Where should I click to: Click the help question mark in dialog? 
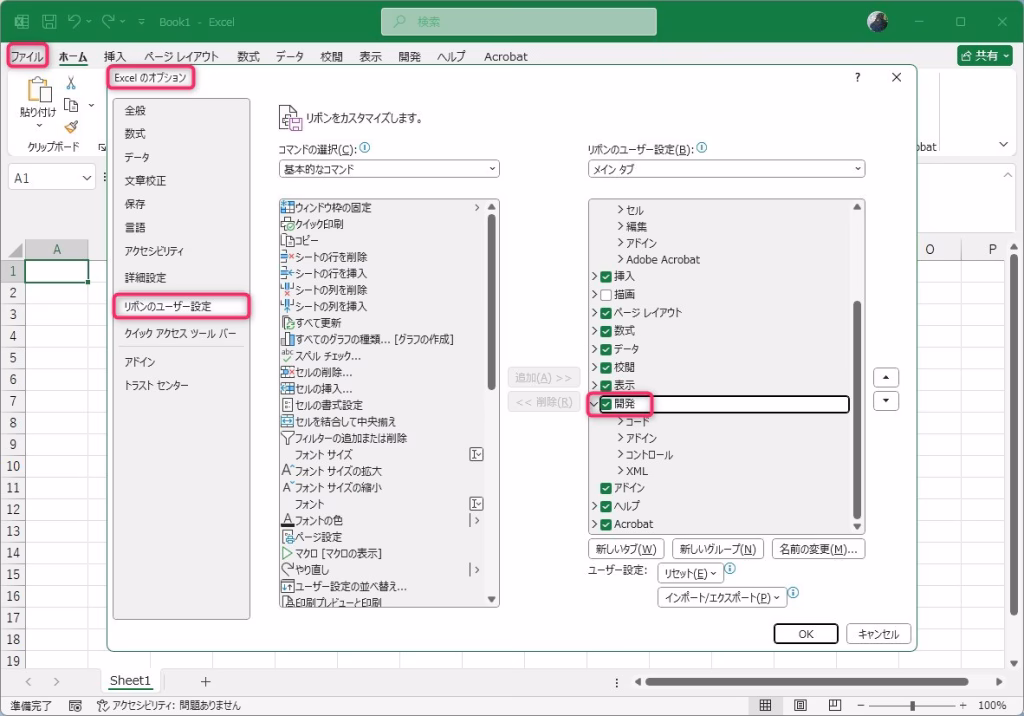tap(857, 78)
